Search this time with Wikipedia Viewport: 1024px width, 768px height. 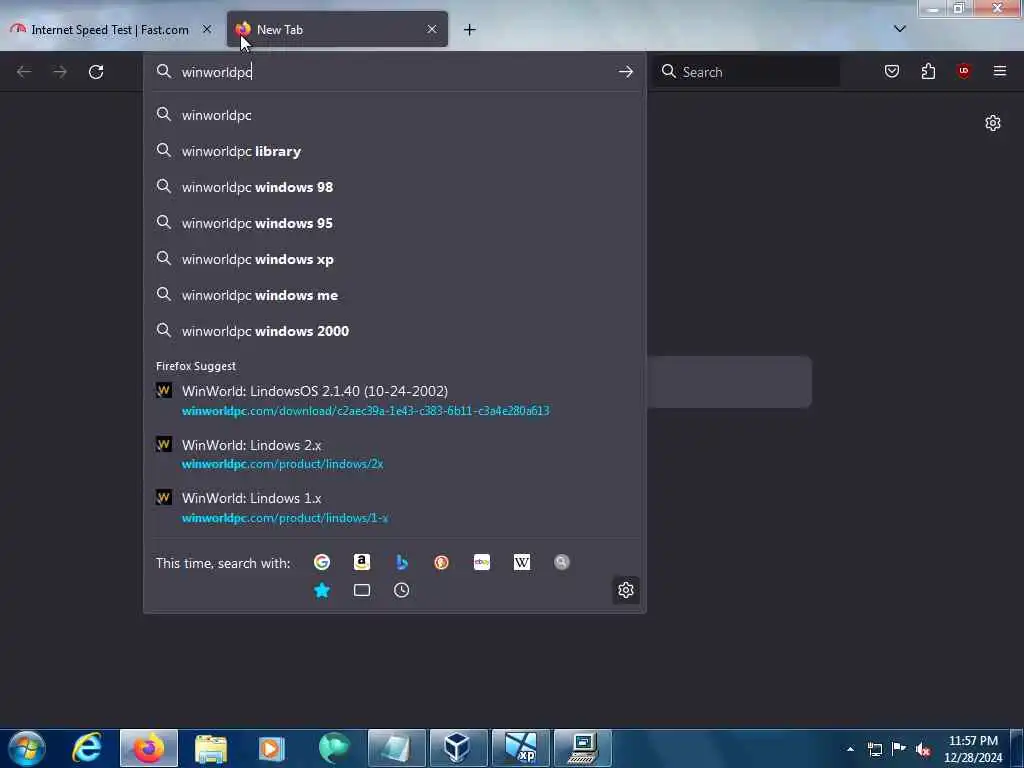click(x=522, y=562)
